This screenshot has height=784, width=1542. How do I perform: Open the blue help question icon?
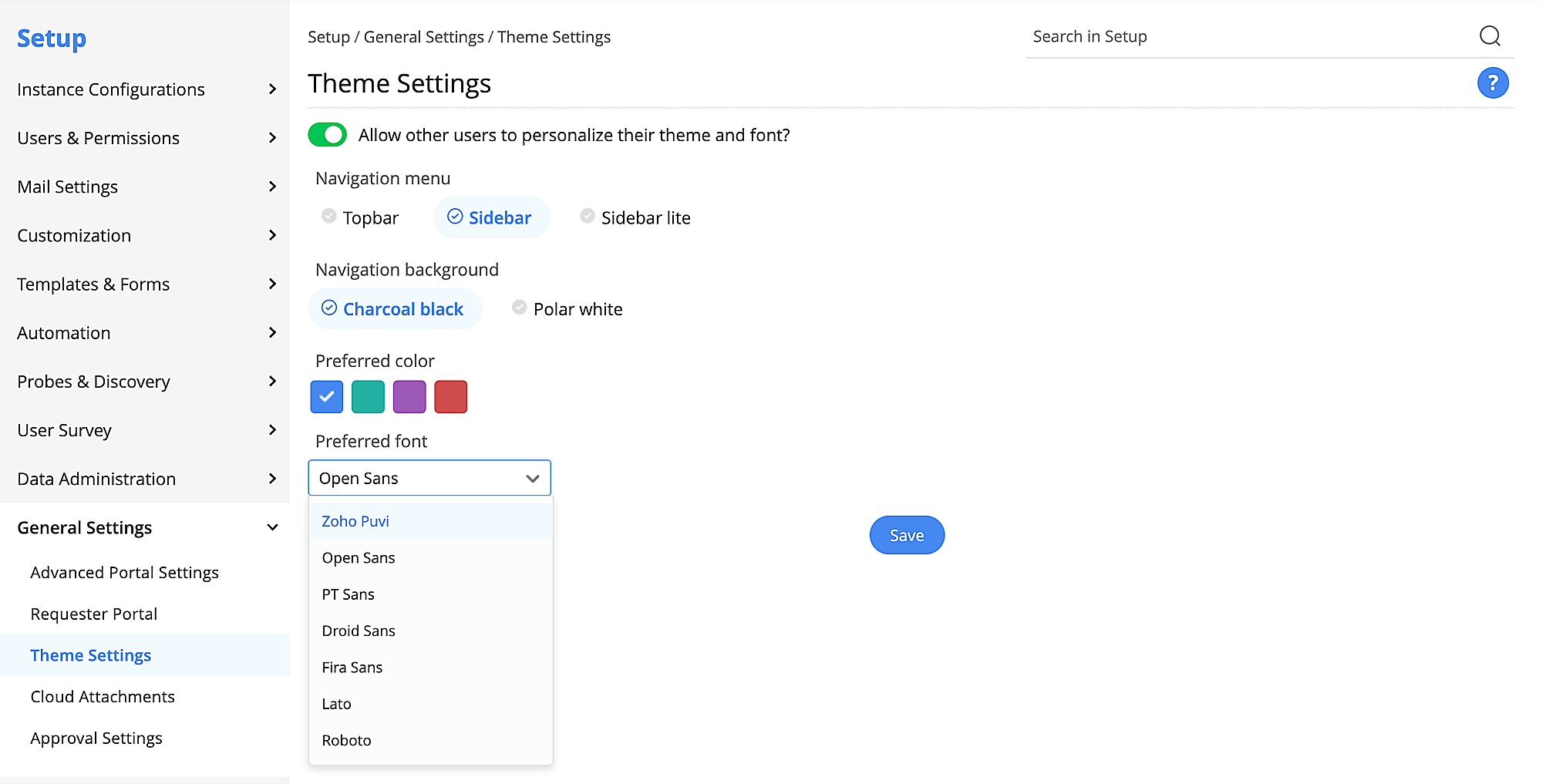point(1493,83)
